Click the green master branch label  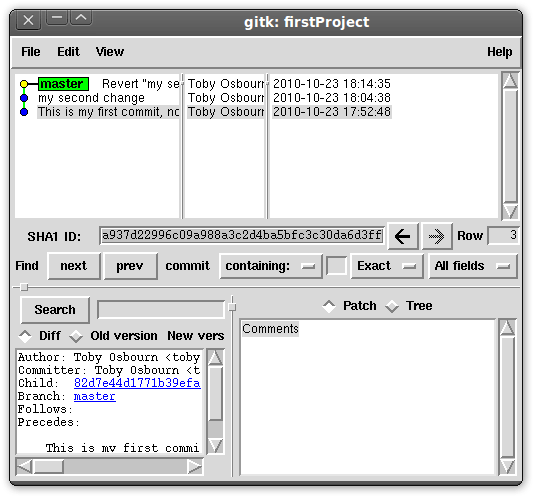[x=63, y=84]
